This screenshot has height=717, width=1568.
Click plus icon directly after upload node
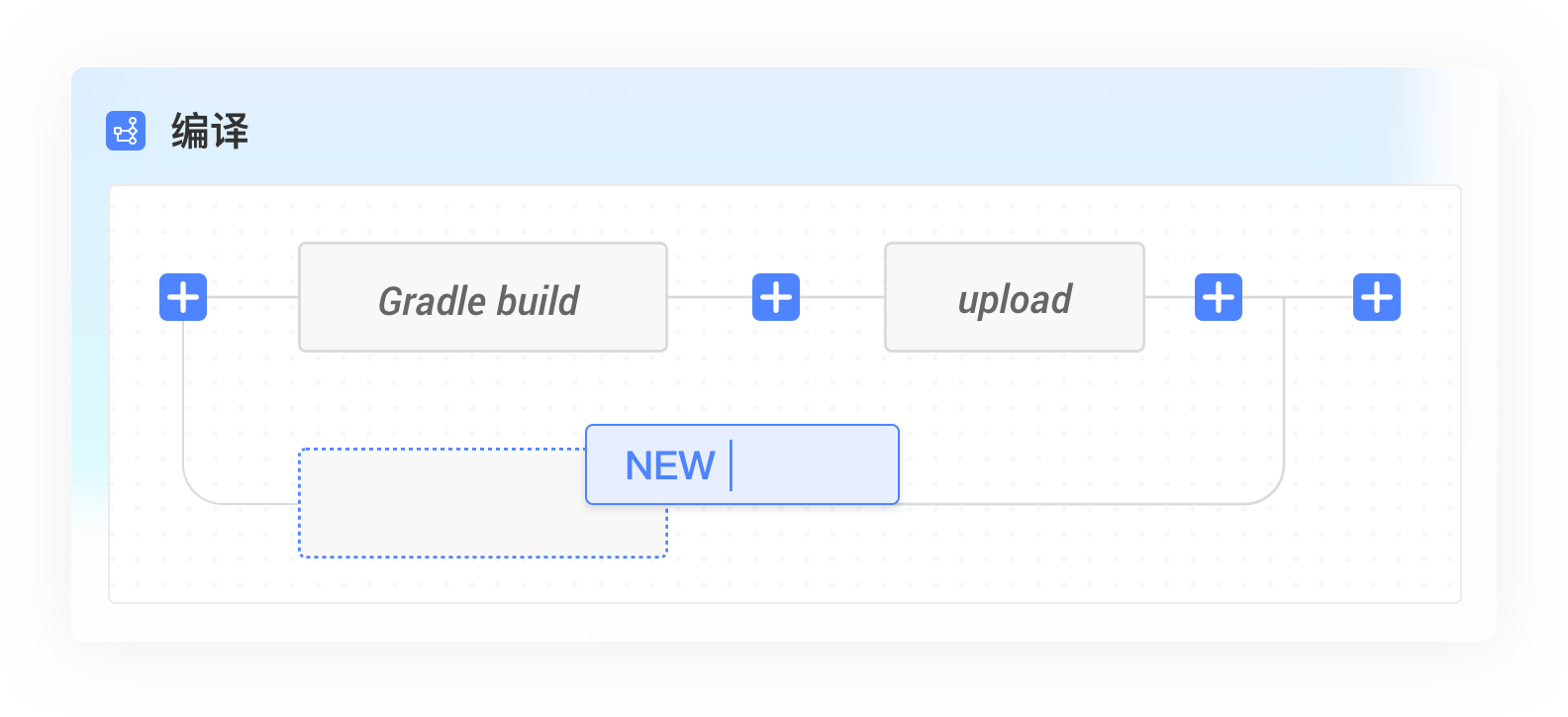(x=1219, y=297)
